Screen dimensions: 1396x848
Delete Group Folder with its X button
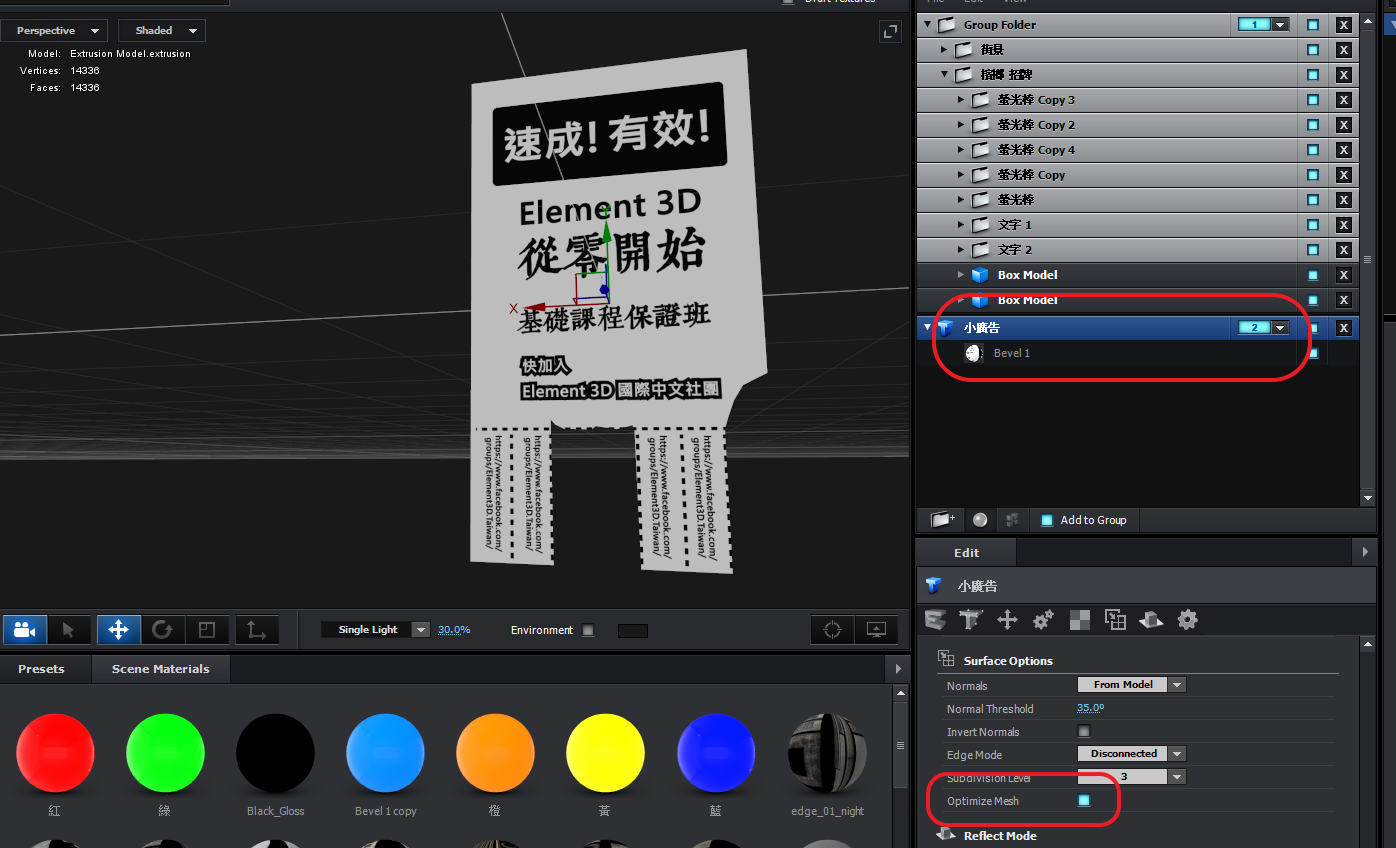point(1343,25)
